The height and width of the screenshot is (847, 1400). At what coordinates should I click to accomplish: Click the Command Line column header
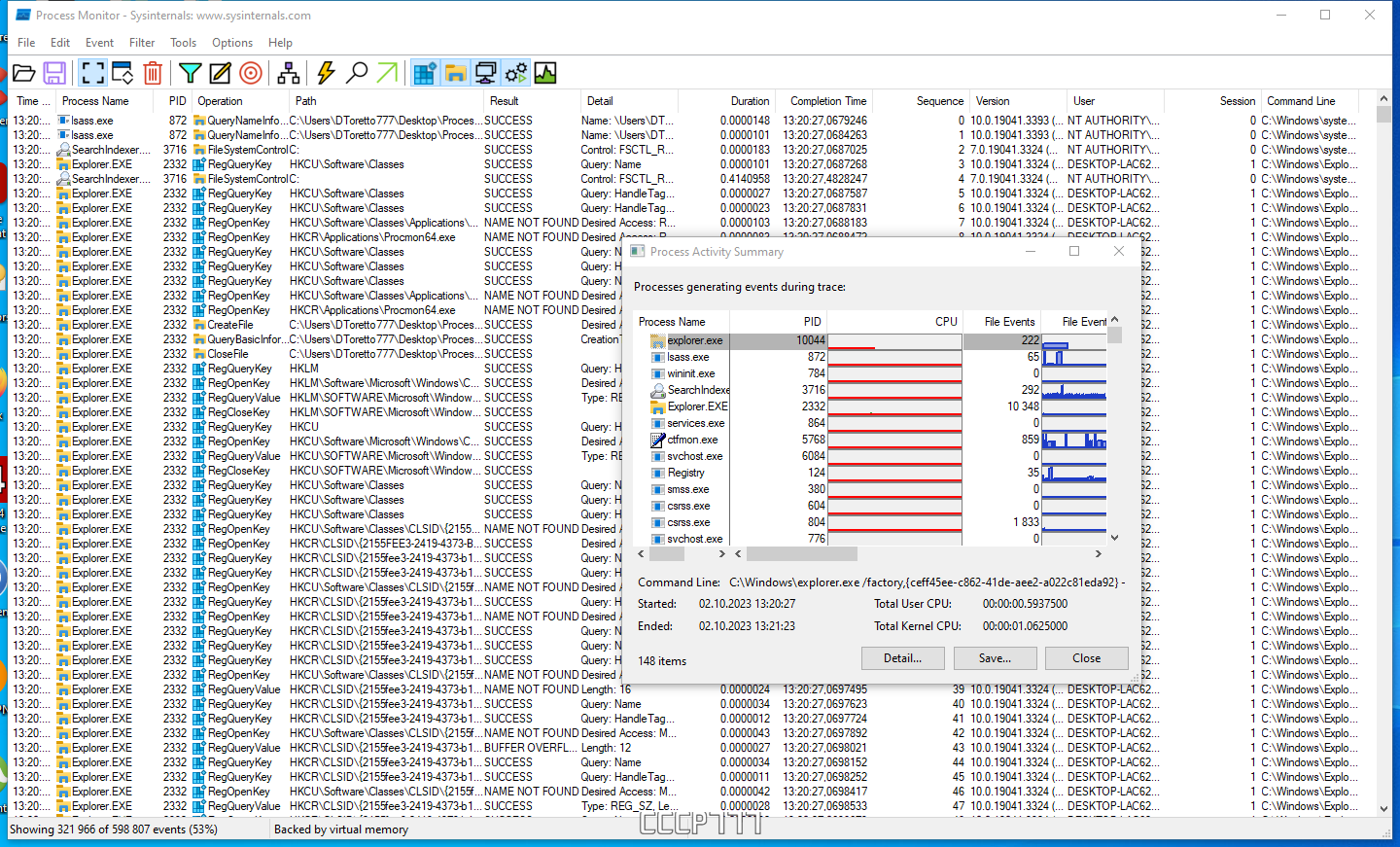coord(1312,101)
